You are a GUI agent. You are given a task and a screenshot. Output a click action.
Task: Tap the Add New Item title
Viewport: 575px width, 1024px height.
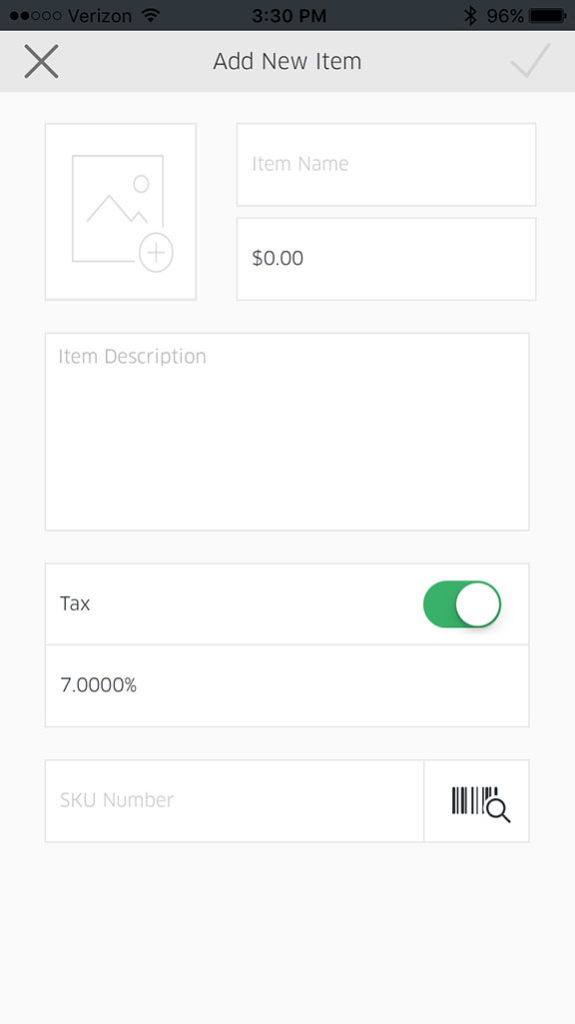pyautogui.click(x=287, y=61)
